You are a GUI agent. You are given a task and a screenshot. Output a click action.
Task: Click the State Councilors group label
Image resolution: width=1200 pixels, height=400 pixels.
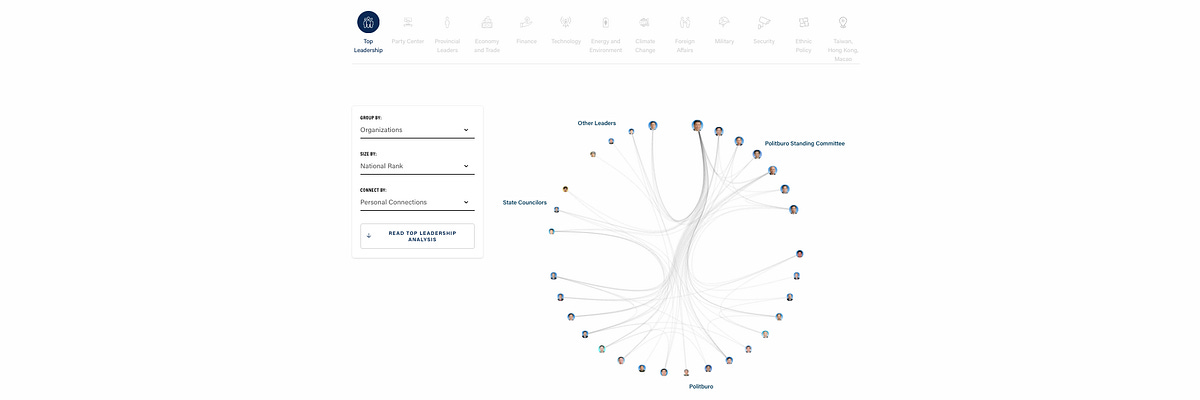525,203
